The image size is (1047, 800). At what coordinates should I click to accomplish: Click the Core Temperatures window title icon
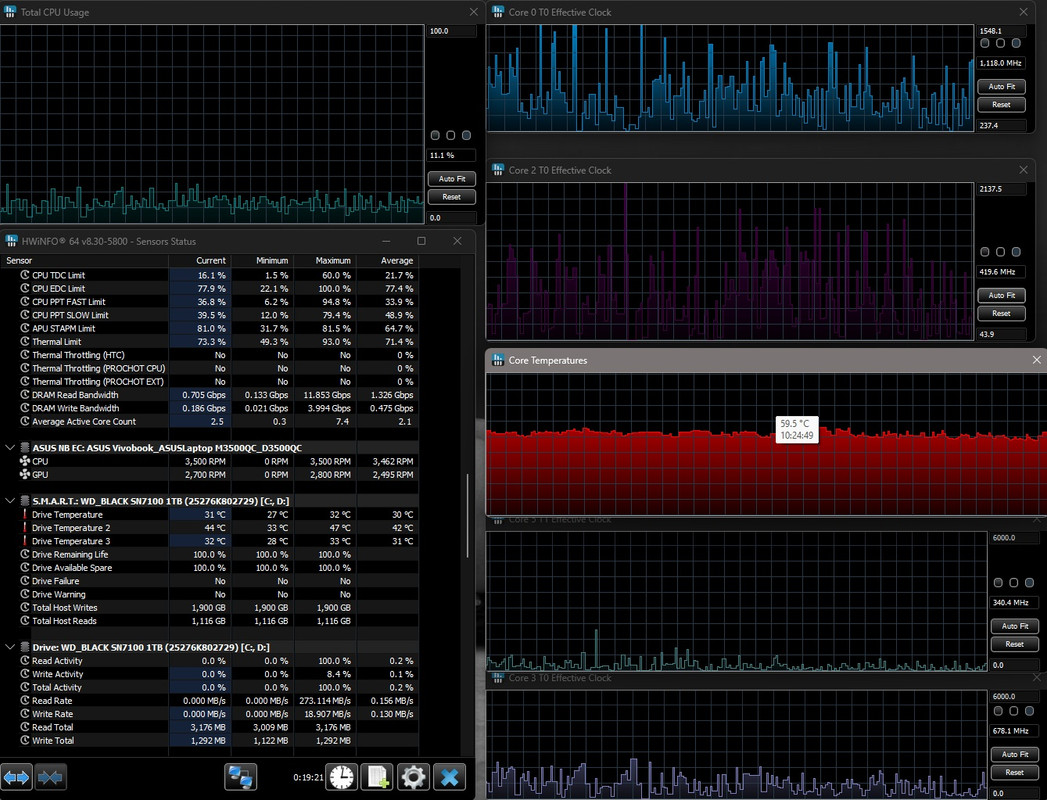pyautogui.click(x=498, y=360)
